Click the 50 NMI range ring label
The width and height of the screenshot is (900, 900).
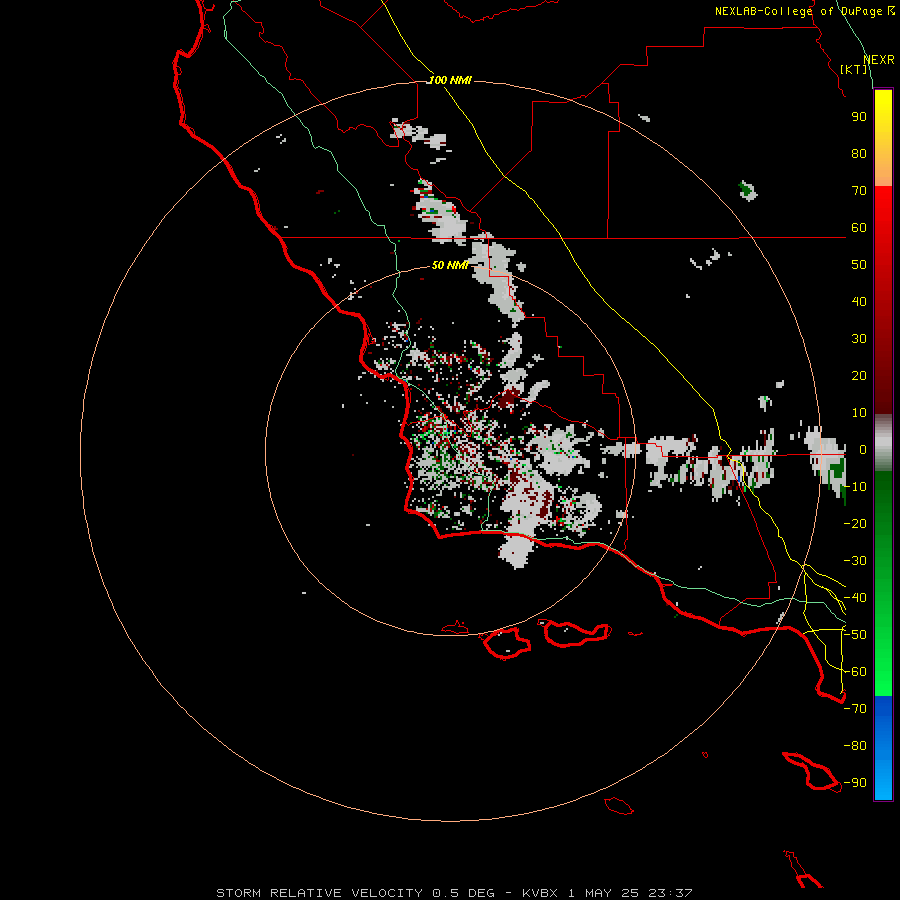(449, 265)
